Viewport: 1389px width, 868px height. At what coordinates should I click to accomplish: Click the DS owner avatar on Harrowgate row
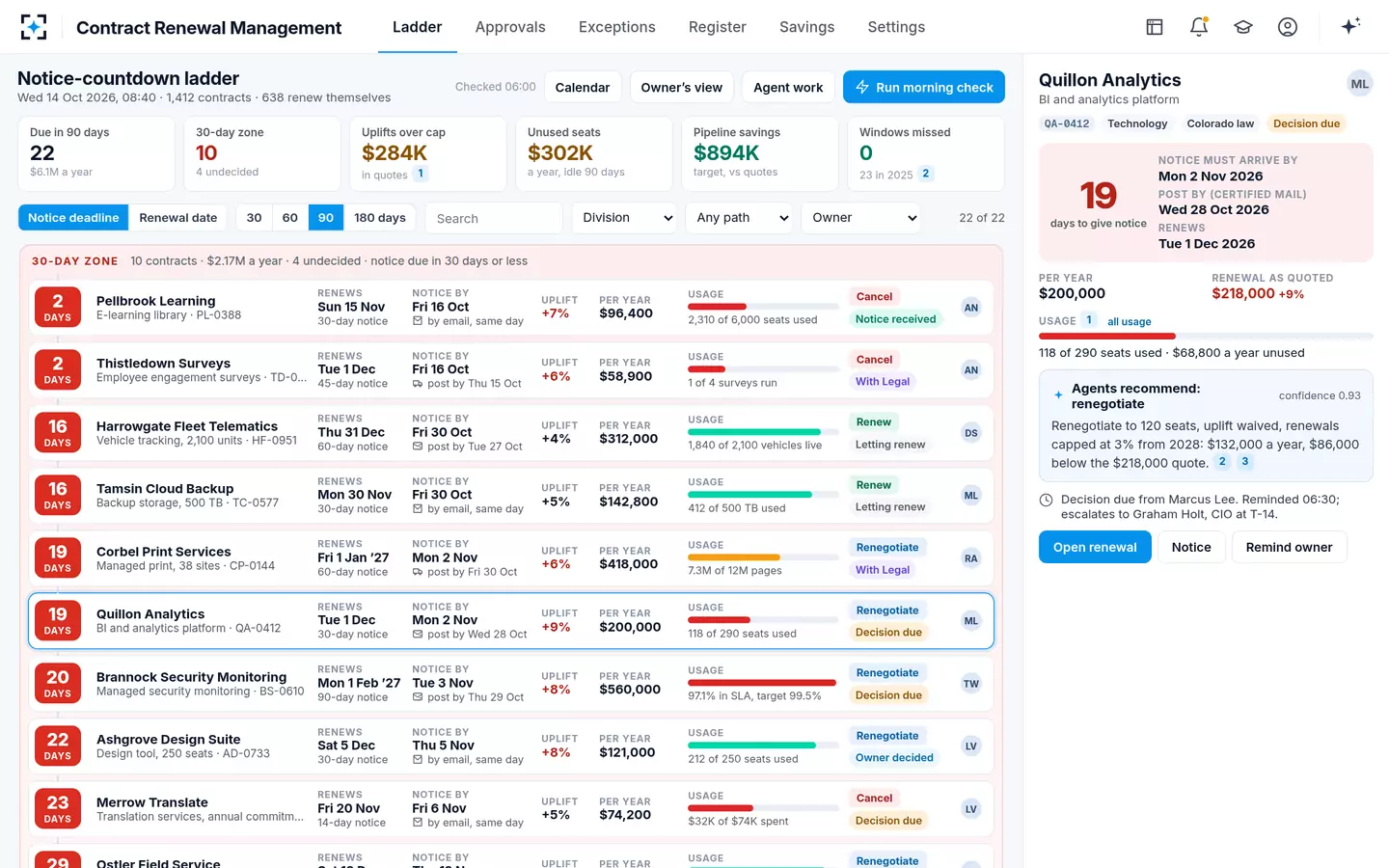tap(971, 433)
